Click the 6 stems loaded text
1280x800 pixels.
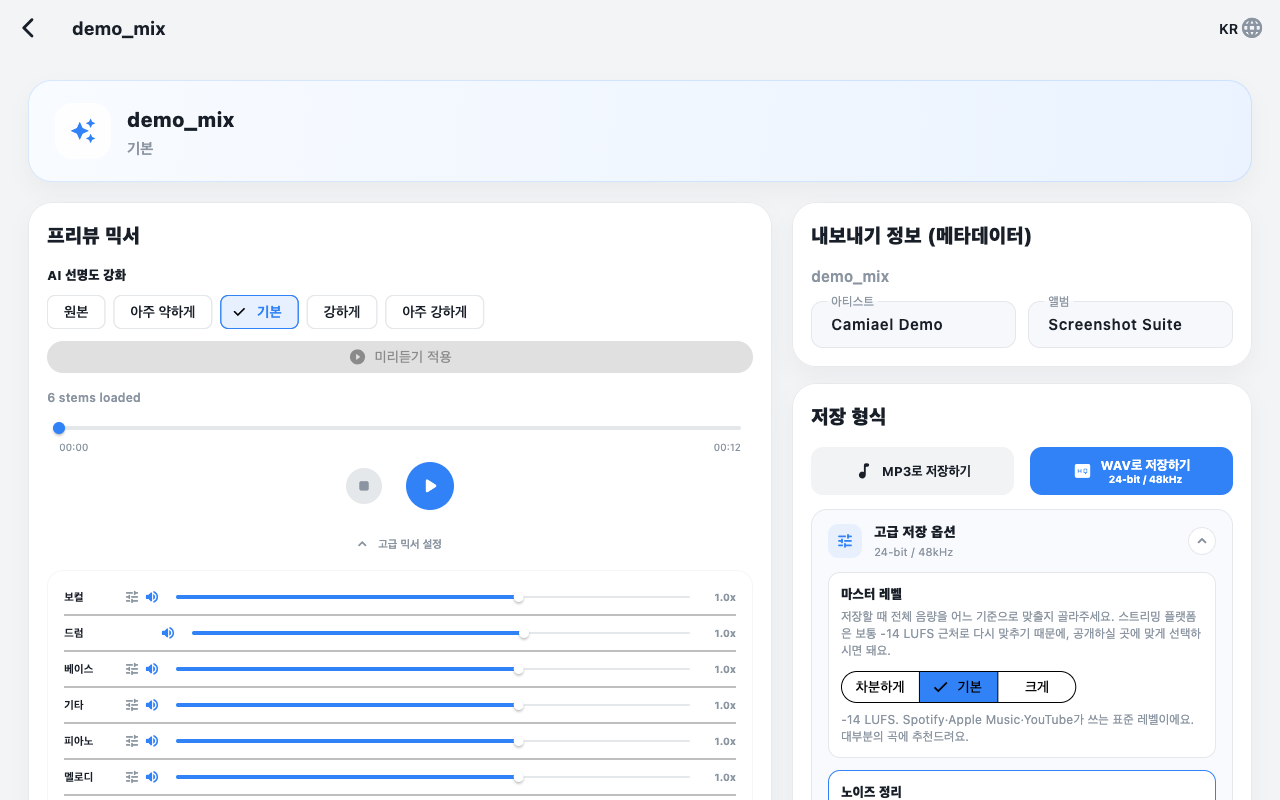[94, 398]
